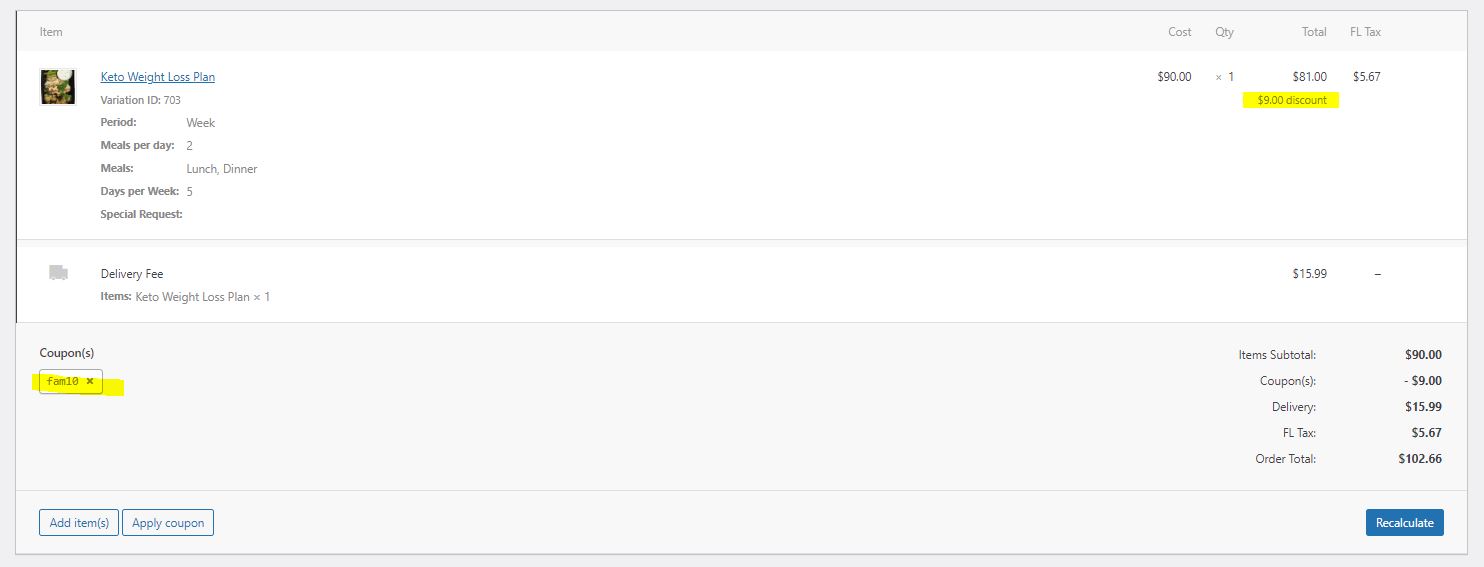Click the Add item(s) button
Viewport: 1484px width, 567px height.
[79, 522]
